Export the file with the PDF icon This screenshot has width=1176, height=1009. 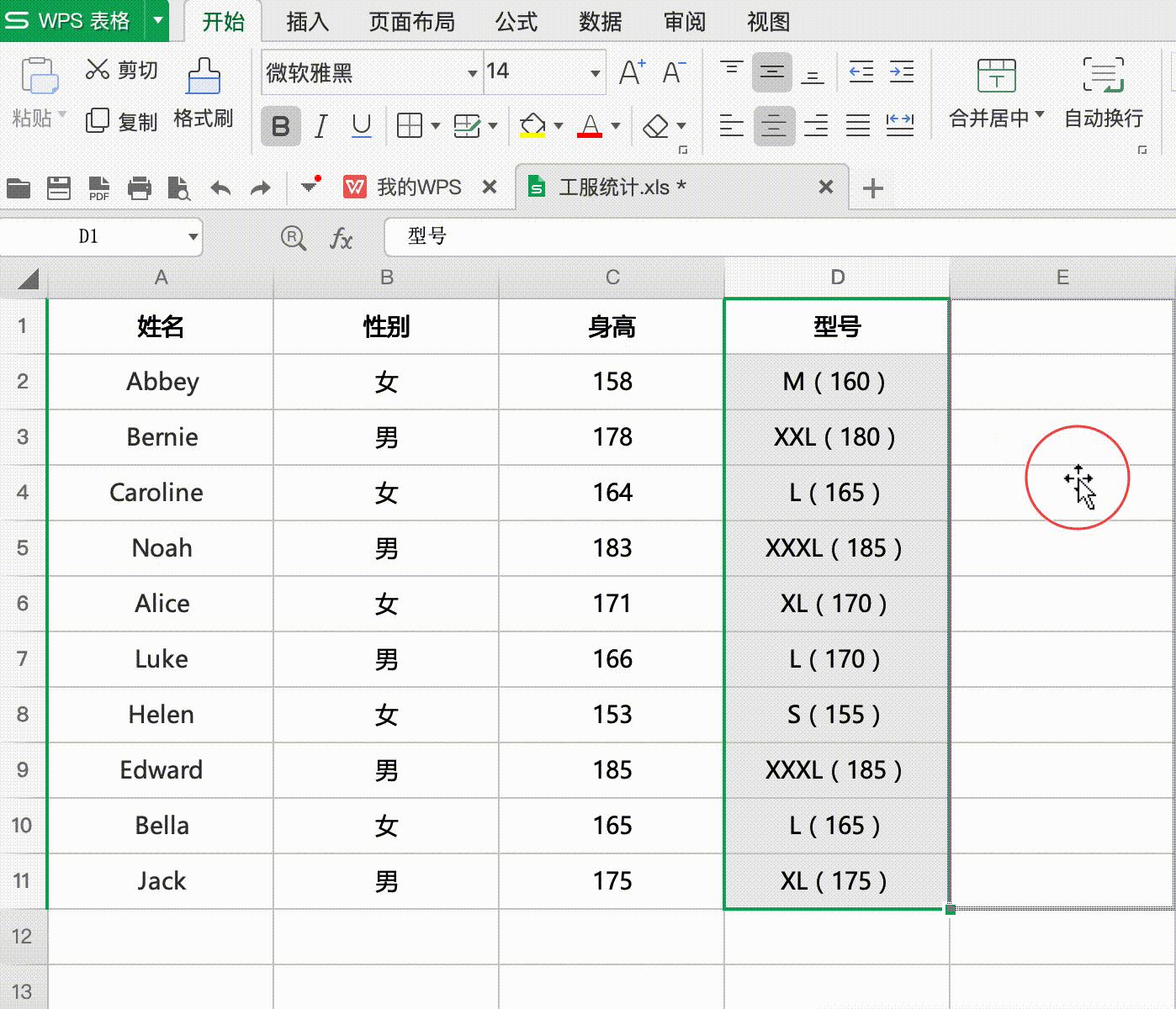98,188
